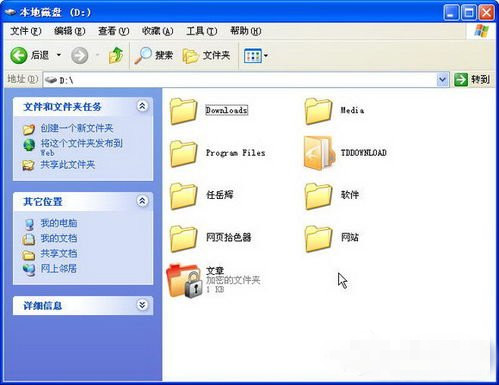Select the locked 文章 encrypted folder icon

(x=184, y=281)
